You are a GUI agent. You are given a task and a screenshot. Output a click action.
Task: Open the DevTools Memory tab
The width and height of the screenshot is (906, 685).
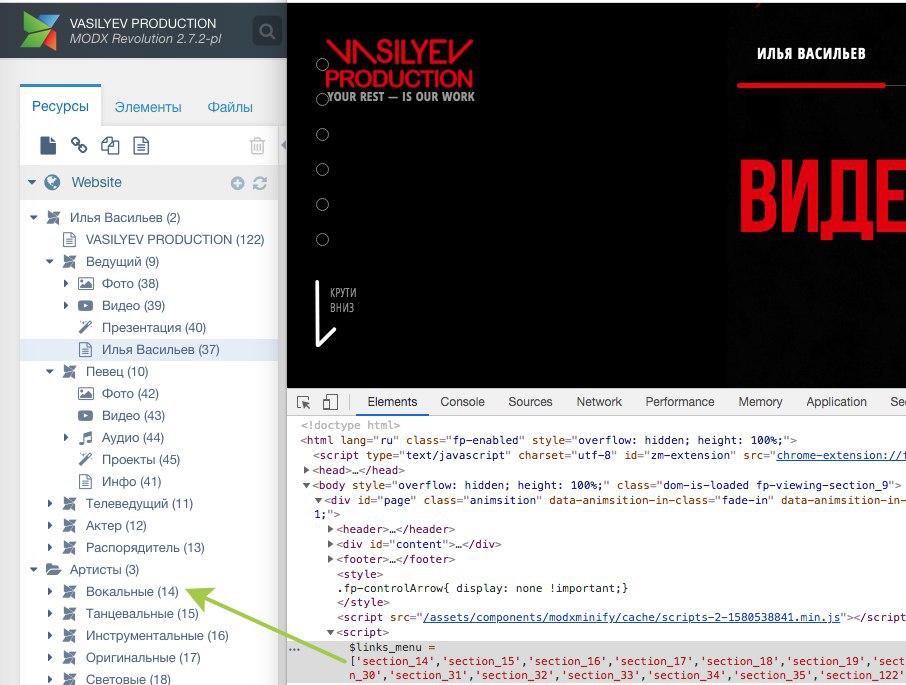coord(760,402)
